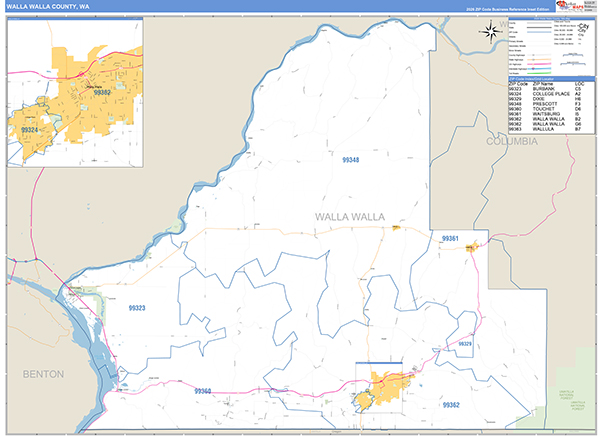Screen dimensions: 600x436
Task: Click the largest 'City' sample text in legend
Action: [x=584, y=26]
